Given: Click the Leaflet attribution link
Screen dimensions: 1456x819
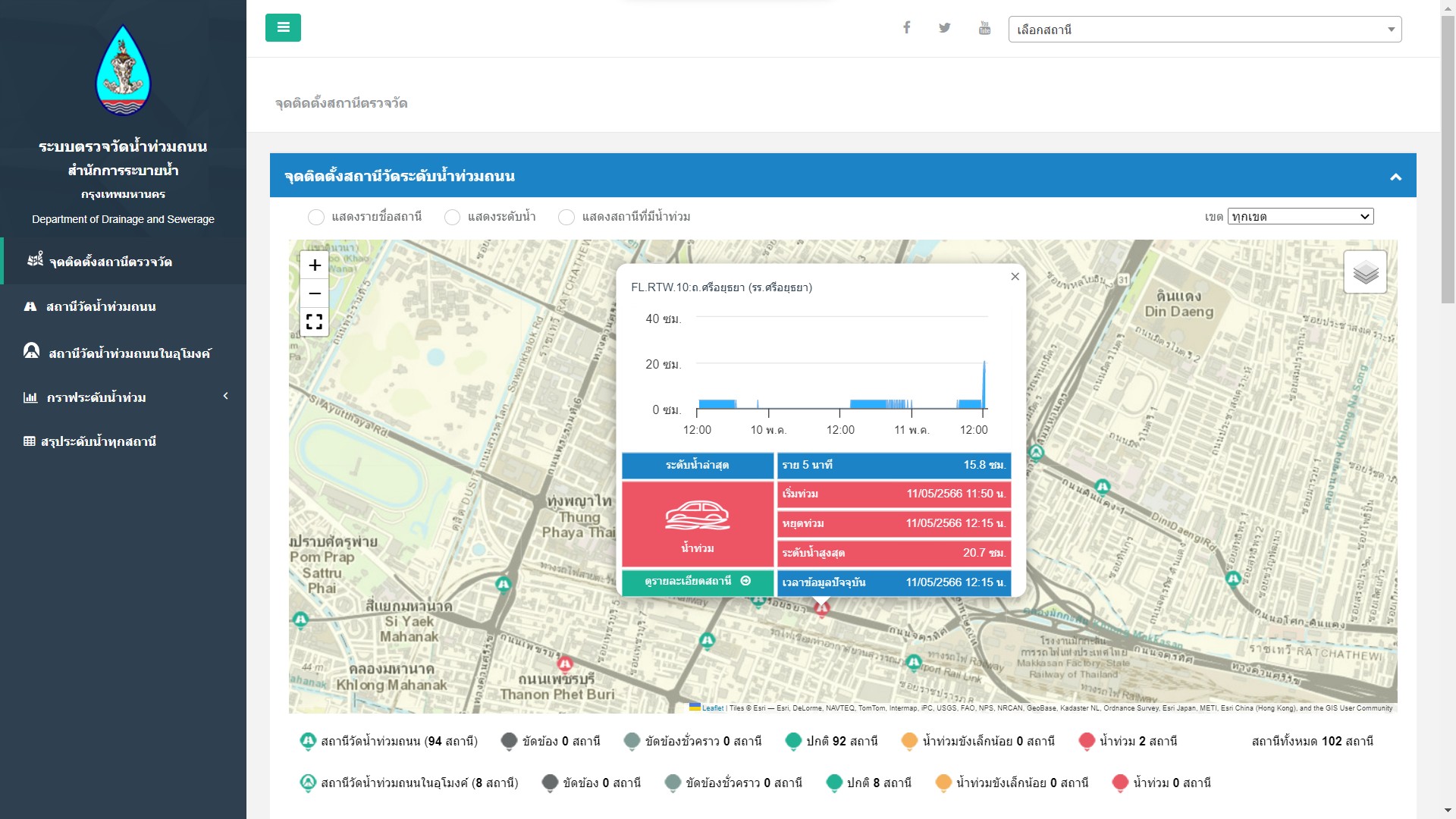Looking at the screenshot, I should [x=712, y=708].
